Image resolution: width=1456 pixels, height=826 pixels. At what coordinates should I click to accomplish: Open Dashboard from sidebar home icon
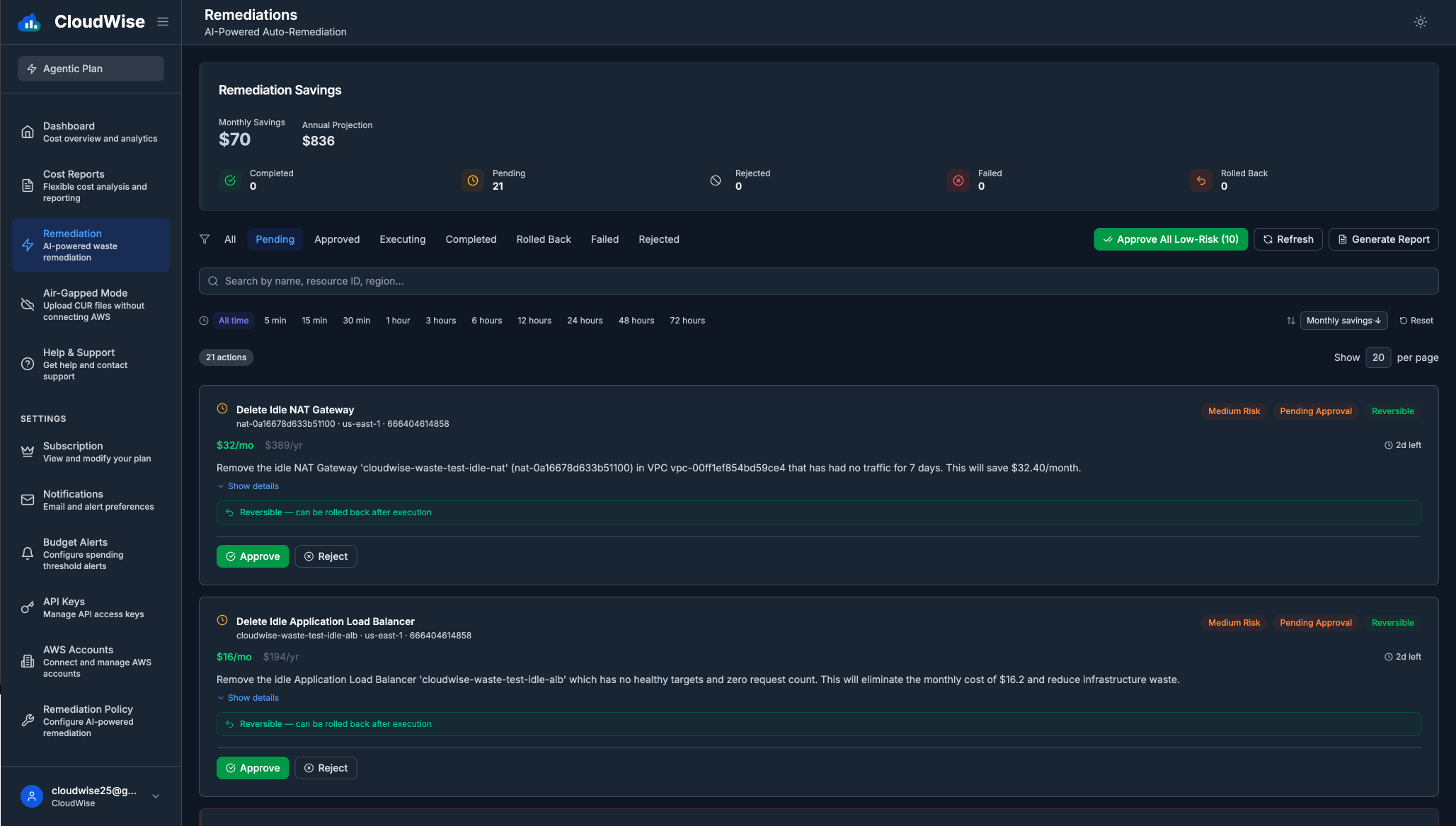tap(28, 132)
